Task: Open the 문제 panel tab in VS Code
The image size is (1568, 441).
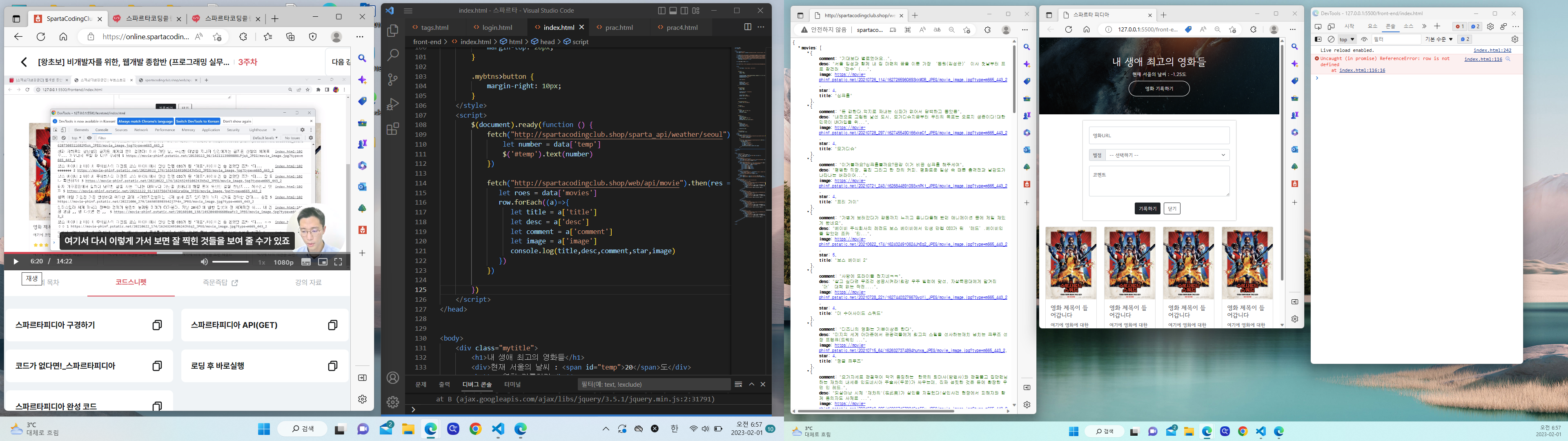Action: click(421, 384)
